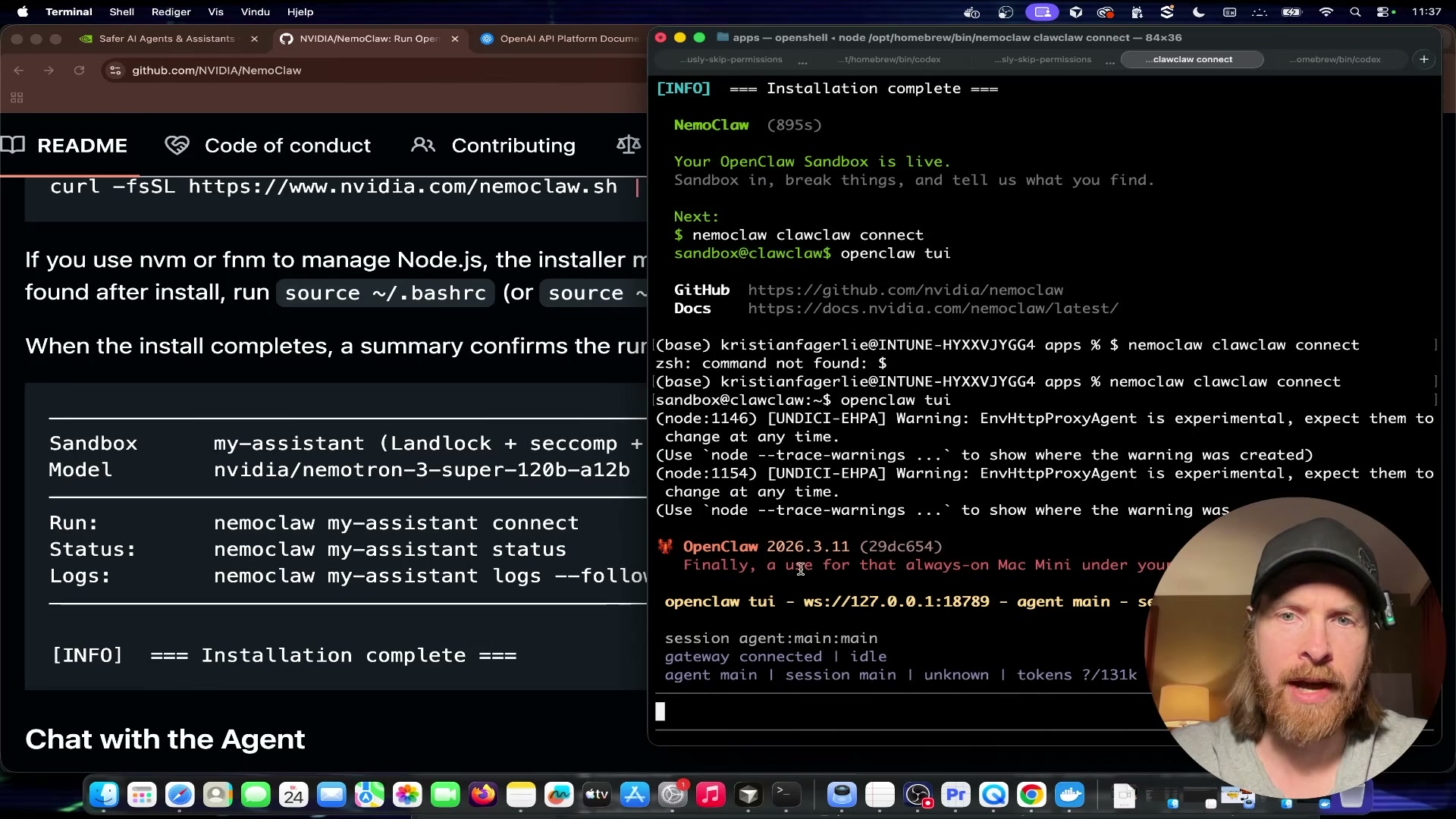
Task: Open Spotlight search in menu bar
Action: 1355,12
